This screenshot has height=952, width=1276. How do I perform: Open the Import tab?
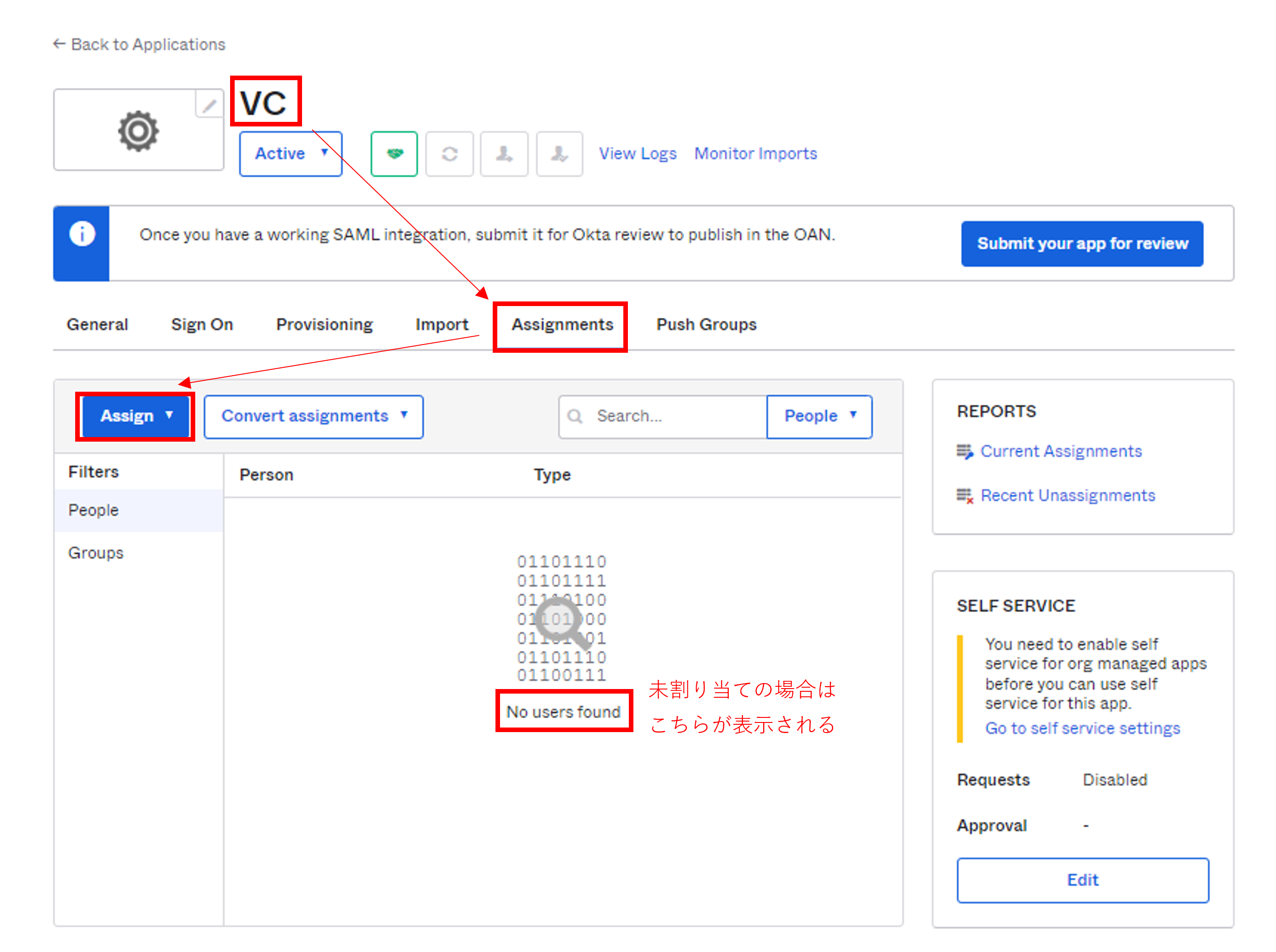[x=442, y=324]
